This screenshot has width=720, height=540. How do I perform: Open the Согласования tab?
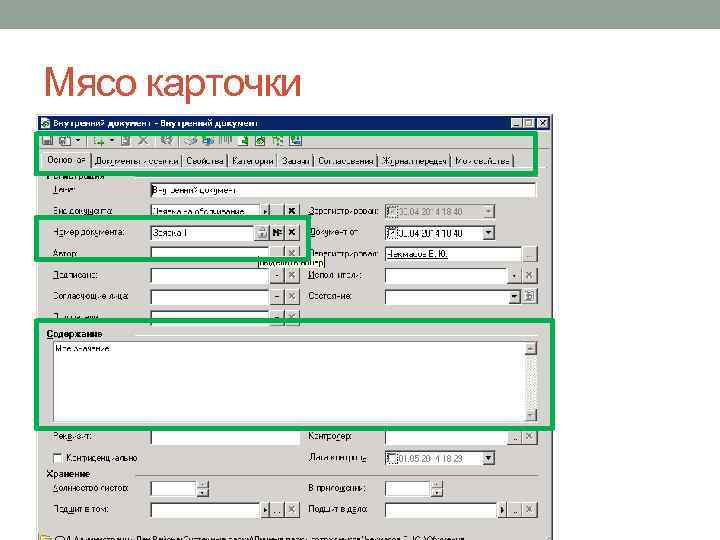tap(346, 161)
